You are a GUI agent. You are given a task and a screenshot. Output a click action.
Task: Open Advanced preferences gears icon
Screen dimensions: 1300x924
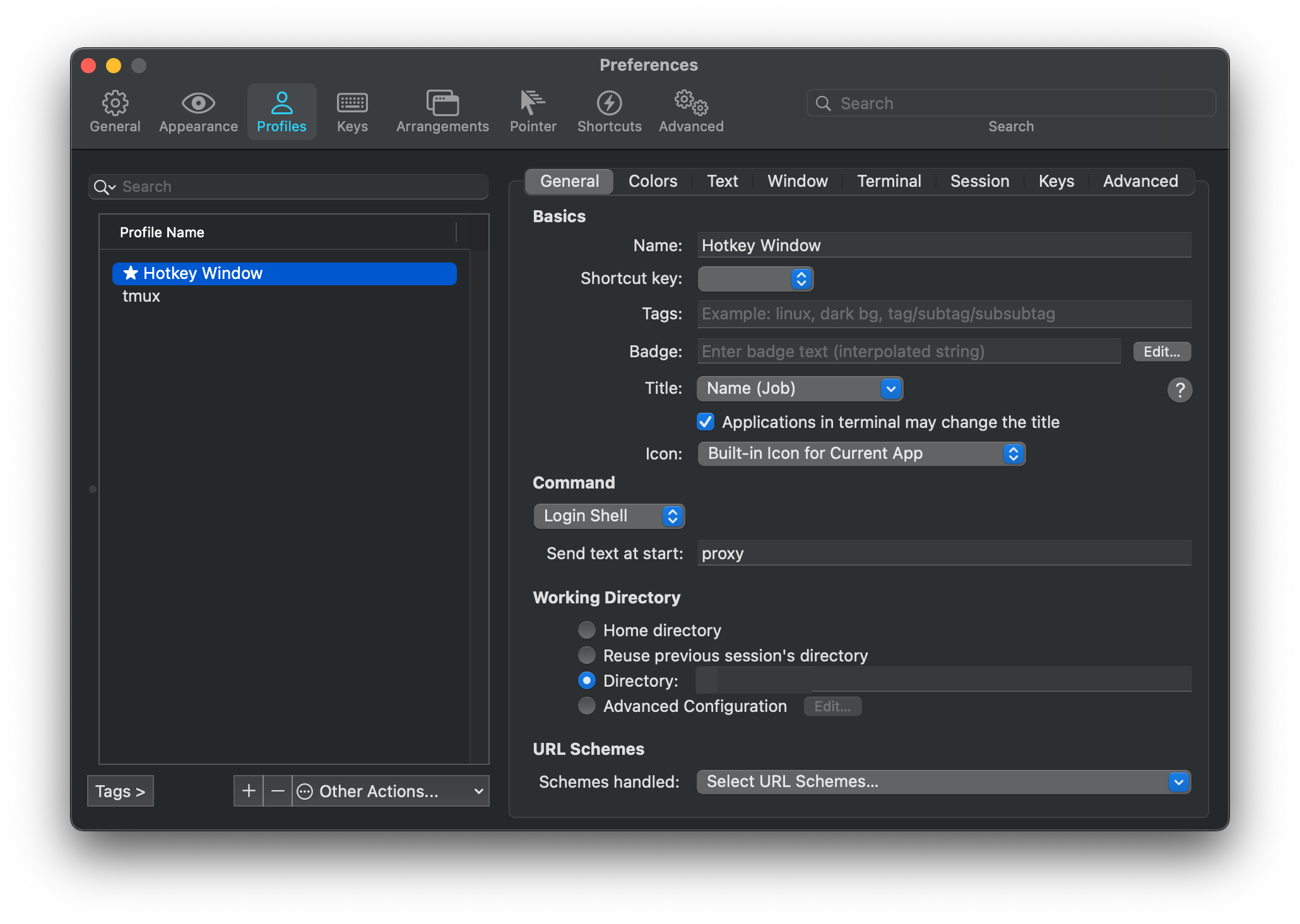pyautogui.click(x=691, y=104)
